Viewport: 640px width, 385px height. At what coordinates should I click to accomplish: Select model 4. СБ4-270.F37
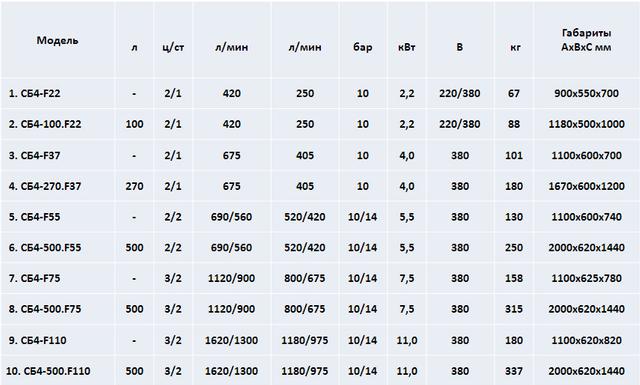[x=45, y=186]
